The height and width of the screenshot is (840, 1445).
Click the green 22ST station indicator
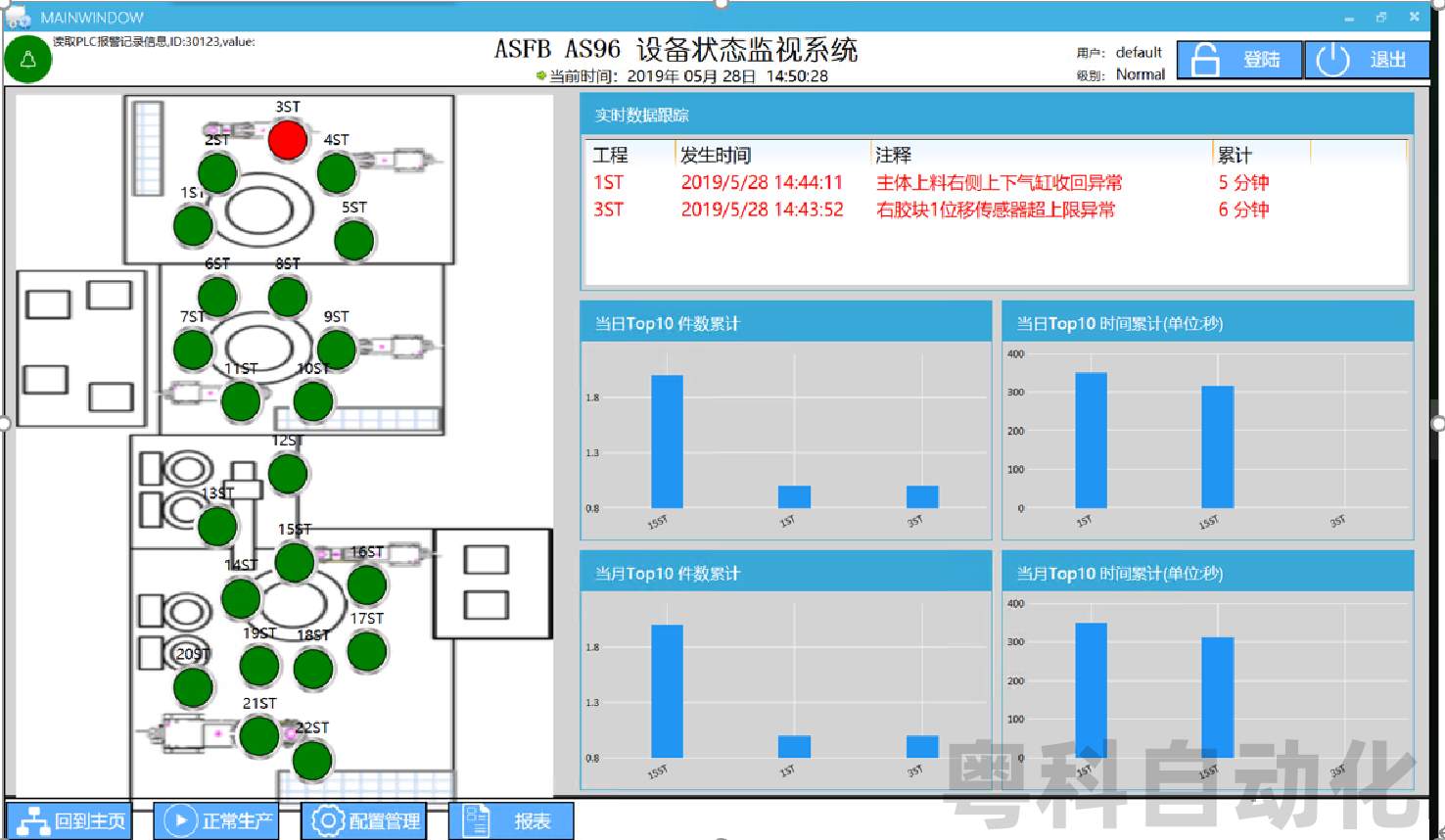coord(312,761)
